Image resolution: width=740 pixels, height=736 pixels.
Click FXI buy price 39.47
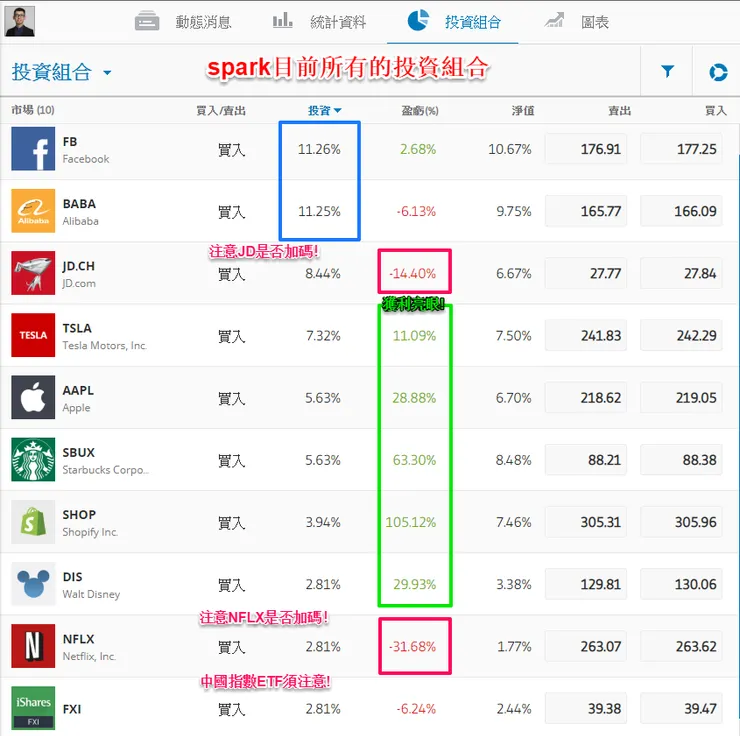pos(681,709)
